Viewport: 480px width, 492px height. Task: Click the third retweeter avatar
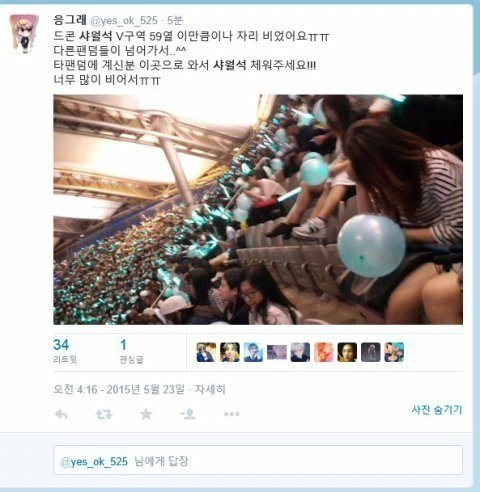point(253,352)
